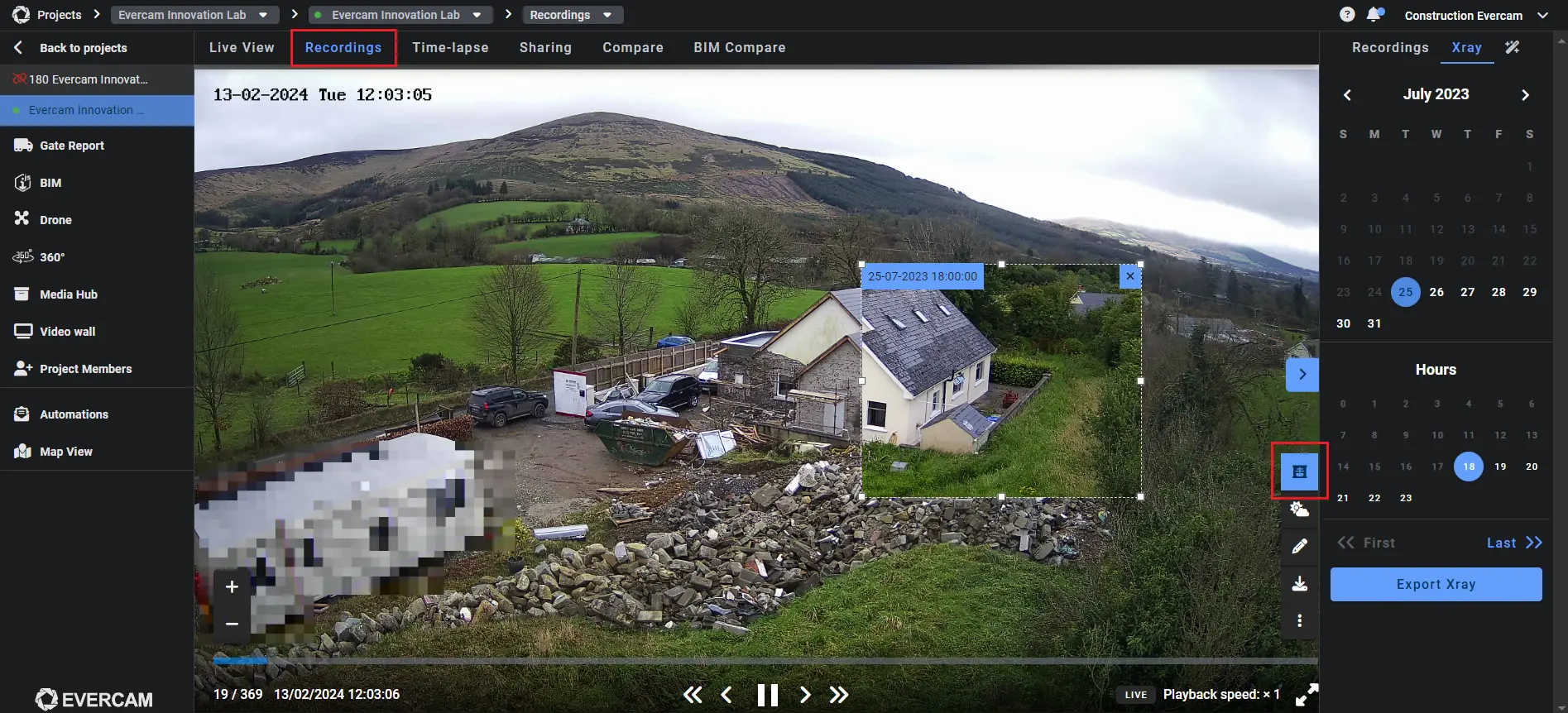The width and height of the screenshot is (1568, 713).
Task: Step to the next frame
Action: [x=805, y=695]
